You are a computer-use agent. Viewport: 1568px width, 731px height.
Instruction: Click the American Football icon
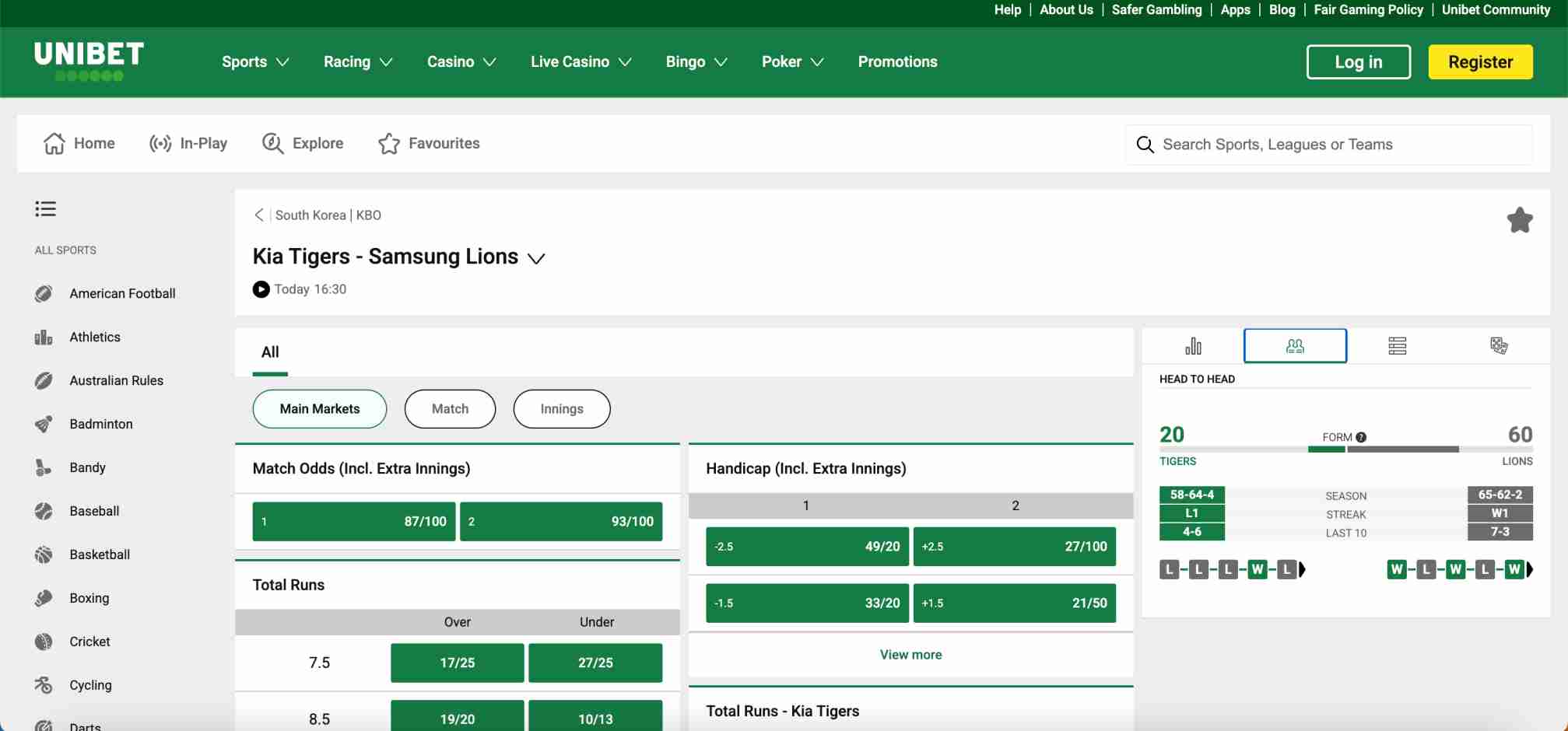(44, 293)
